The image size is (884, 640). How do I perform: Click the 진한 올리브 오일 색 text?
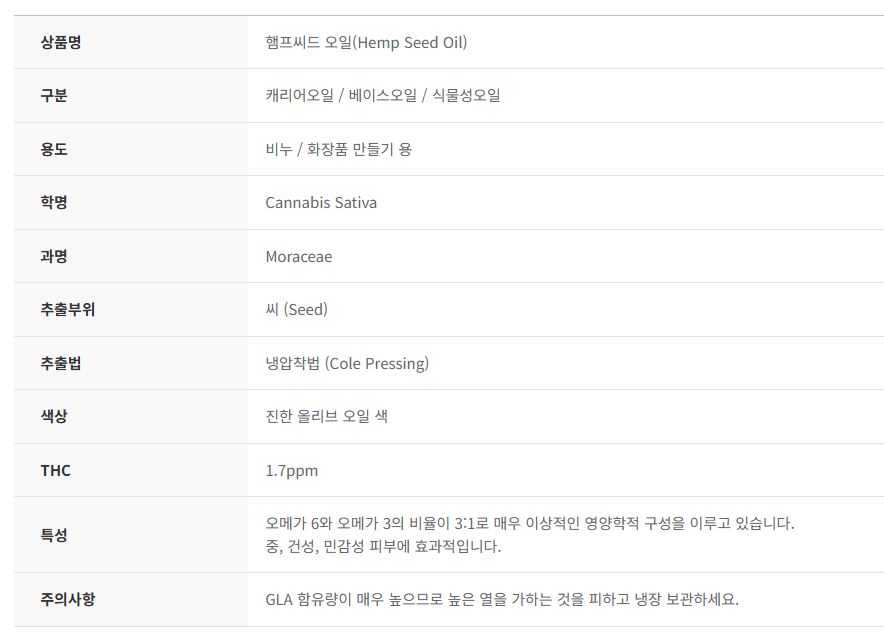pyautogui.click(x=326, y=417)
